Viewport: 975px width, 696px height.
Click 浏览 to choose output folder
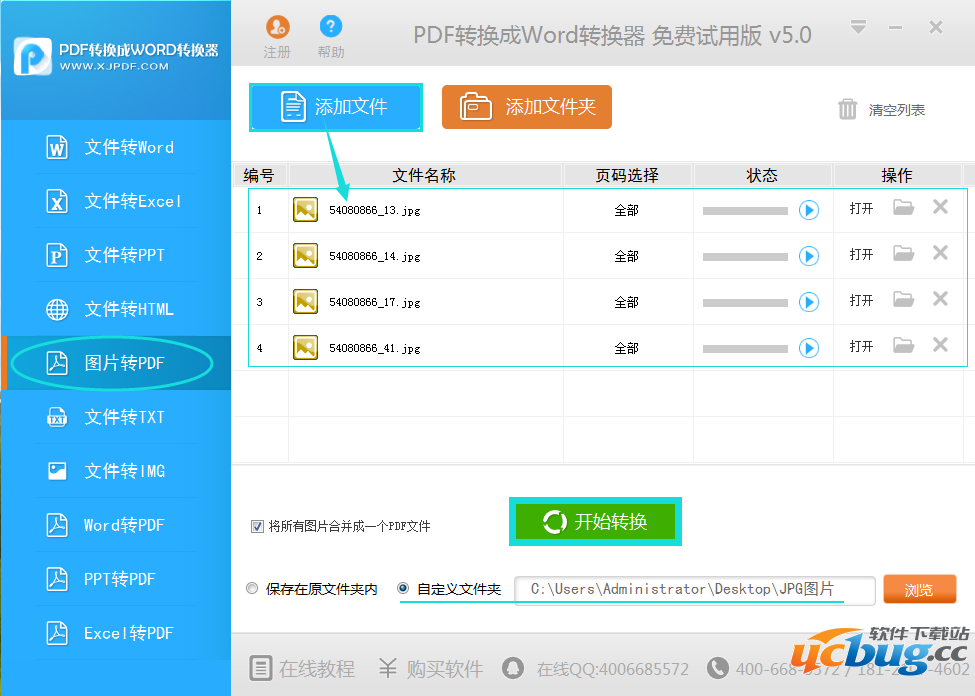coord(919,589)
